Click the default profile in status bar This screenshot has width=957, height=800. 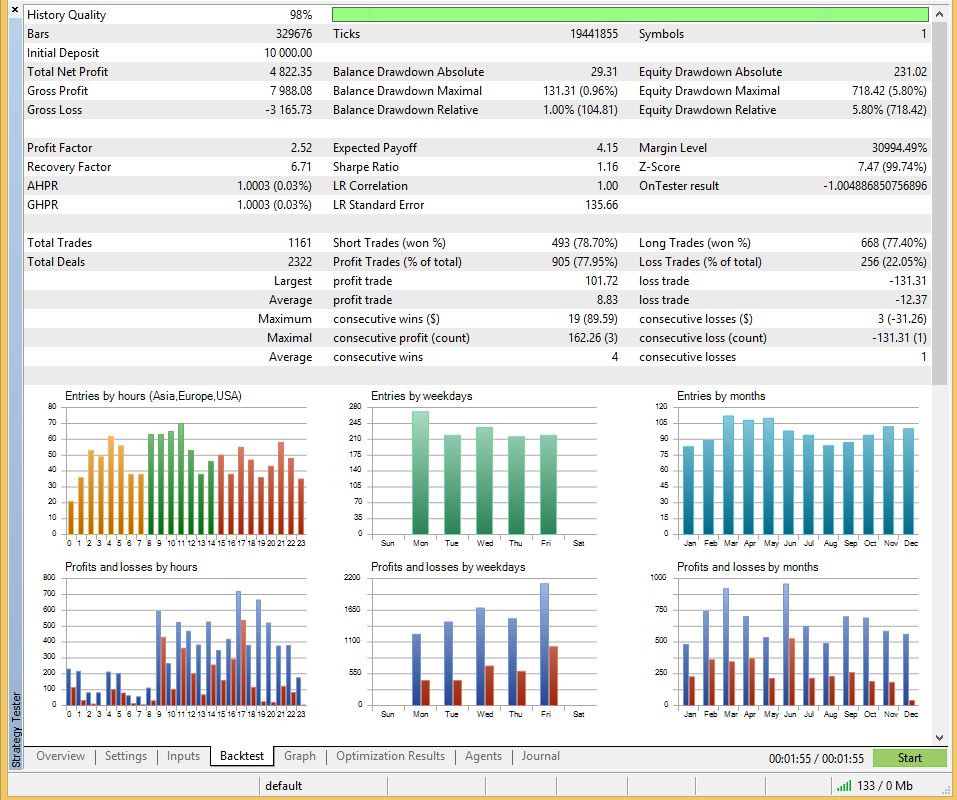click(284, 786)
